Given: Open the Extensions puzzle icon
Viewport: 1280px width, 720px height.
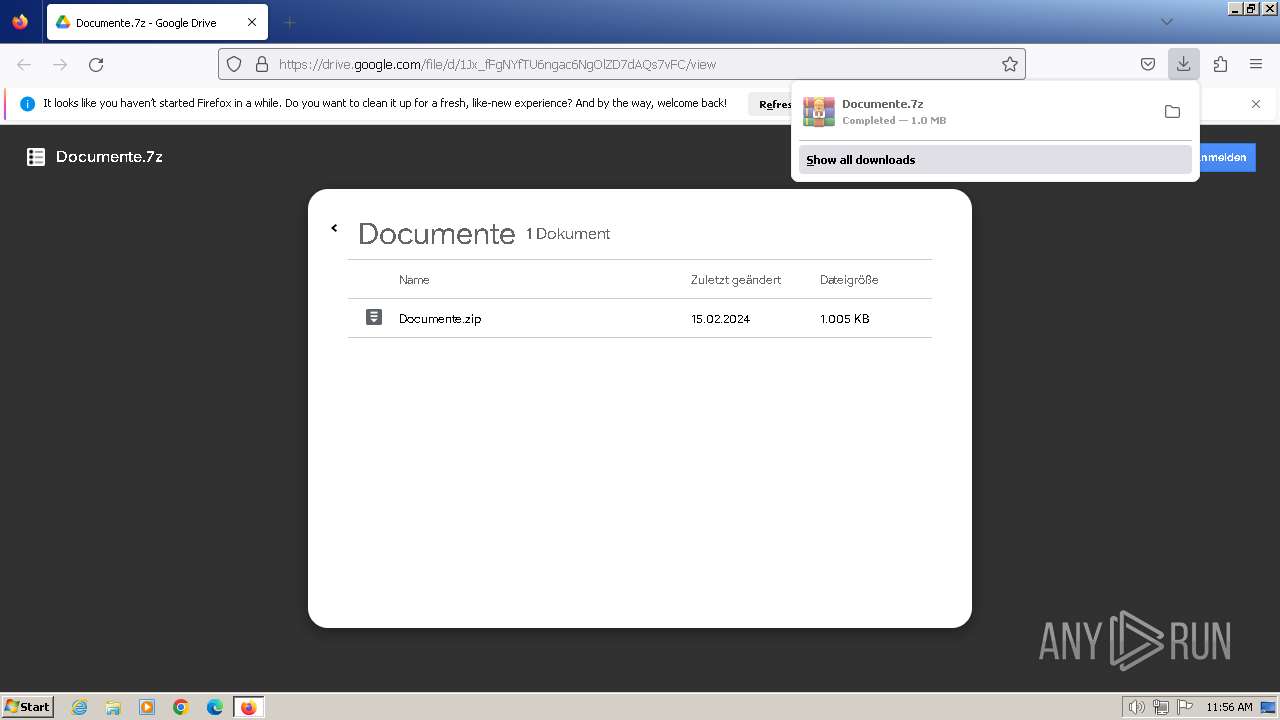Looking at the screenshot, I should pos(1220,64).
